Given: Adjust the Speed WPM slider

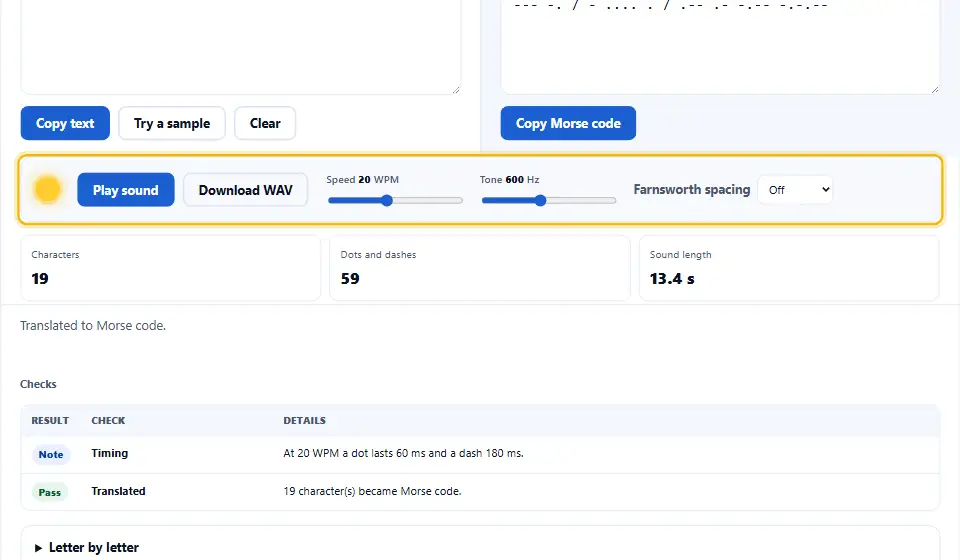Looking at the screenshot, I should tap(395, 200).
